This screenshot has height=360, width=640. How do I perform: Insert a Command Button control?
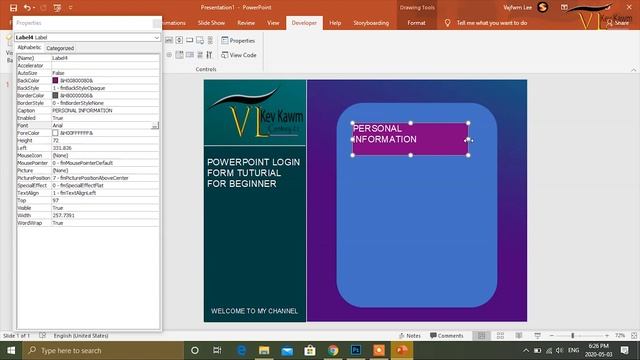coord(189,40)
